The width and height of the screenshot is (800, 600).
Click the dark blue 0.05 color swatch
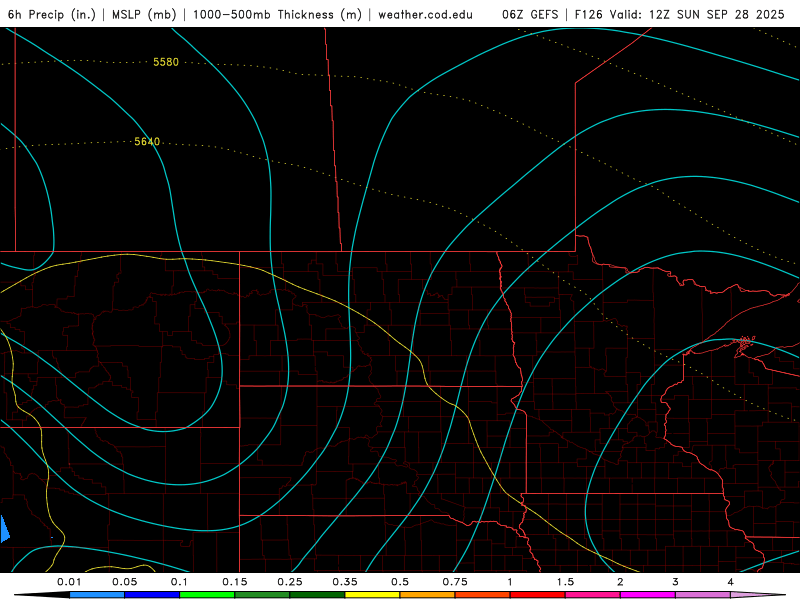152,595
